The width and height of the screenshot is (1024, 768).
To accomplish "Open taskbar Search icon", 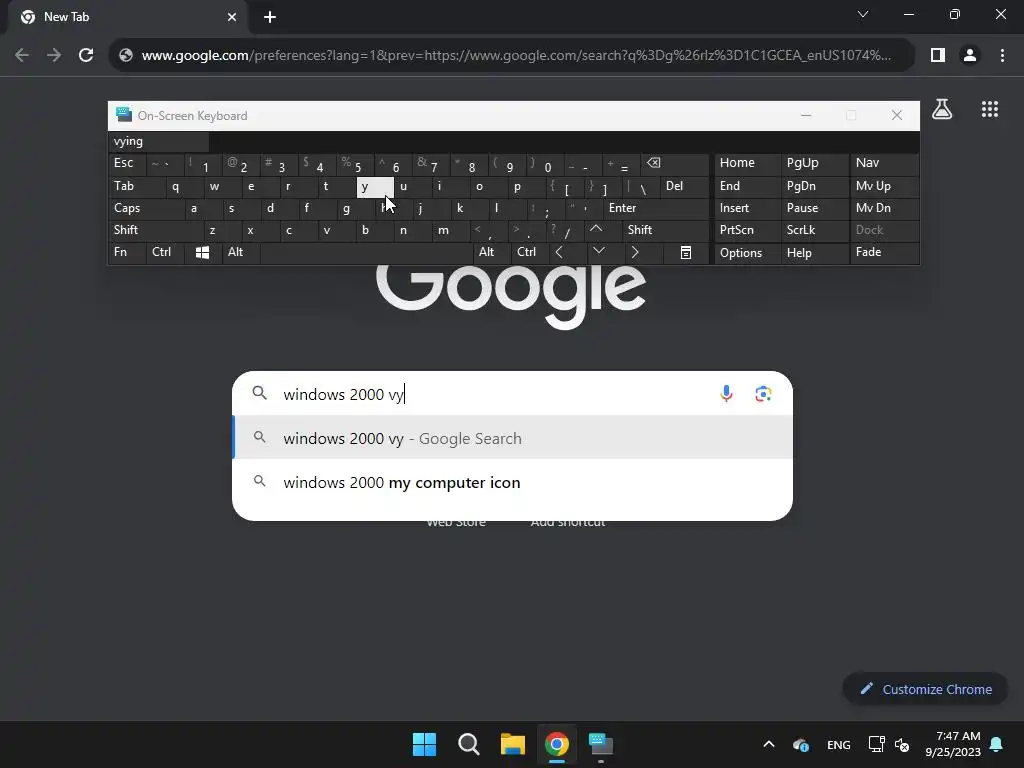I will (x=469, y=744).
